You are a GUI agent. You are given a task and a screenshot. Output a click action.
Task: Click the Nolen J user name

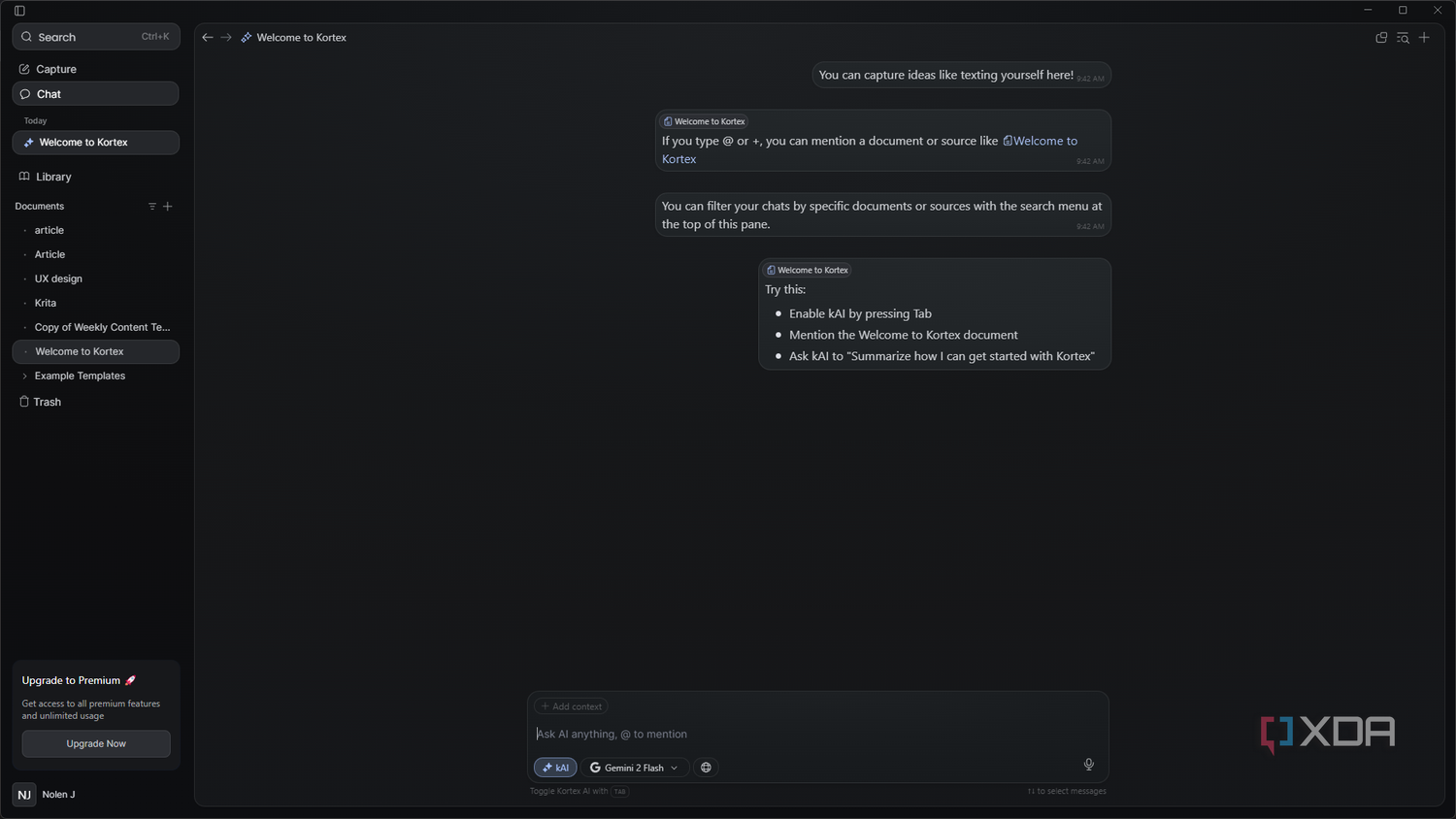58,795
